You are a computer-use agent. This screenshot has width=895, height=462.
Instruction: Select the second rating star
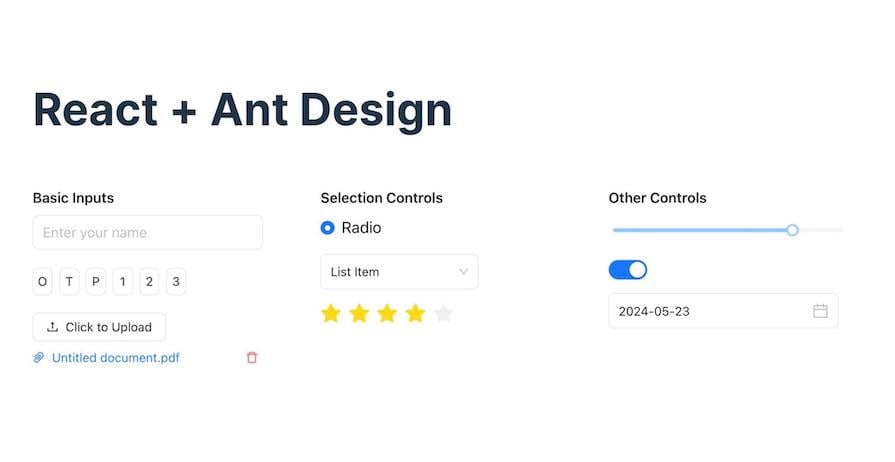click(359, 313)
